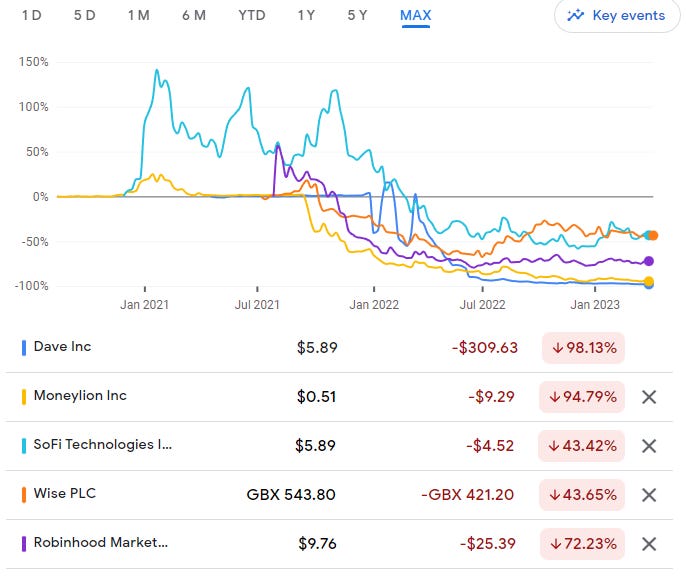Click the Jul 2021 axis label
686x578 pixels.
257,305
